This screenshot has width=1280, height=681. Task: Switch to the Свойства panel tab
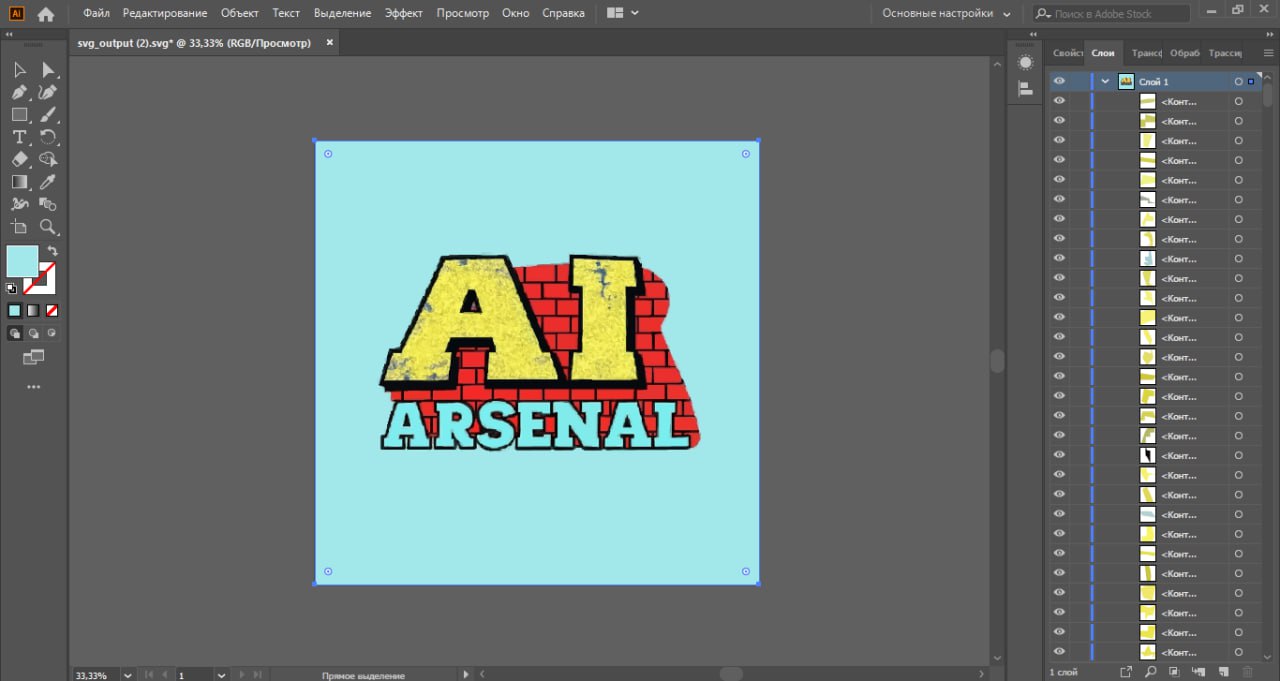pyautogui.click(x=1066, y=53)
